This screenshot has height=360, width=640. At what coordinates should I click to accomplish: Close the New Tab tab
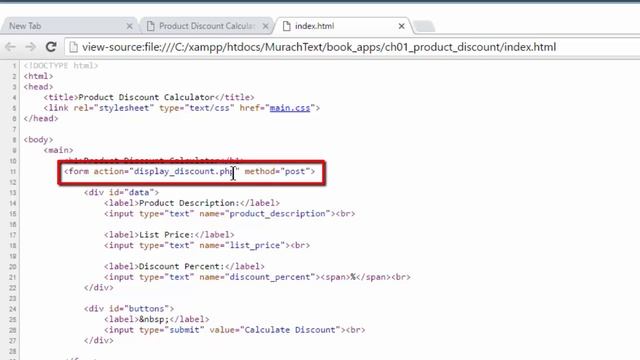[x=129, y=26]
